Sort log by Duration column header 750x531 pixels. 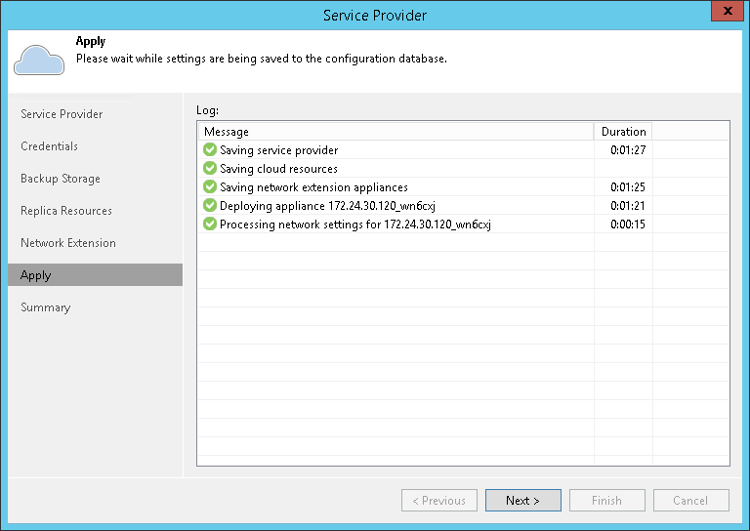coord(623,132)
